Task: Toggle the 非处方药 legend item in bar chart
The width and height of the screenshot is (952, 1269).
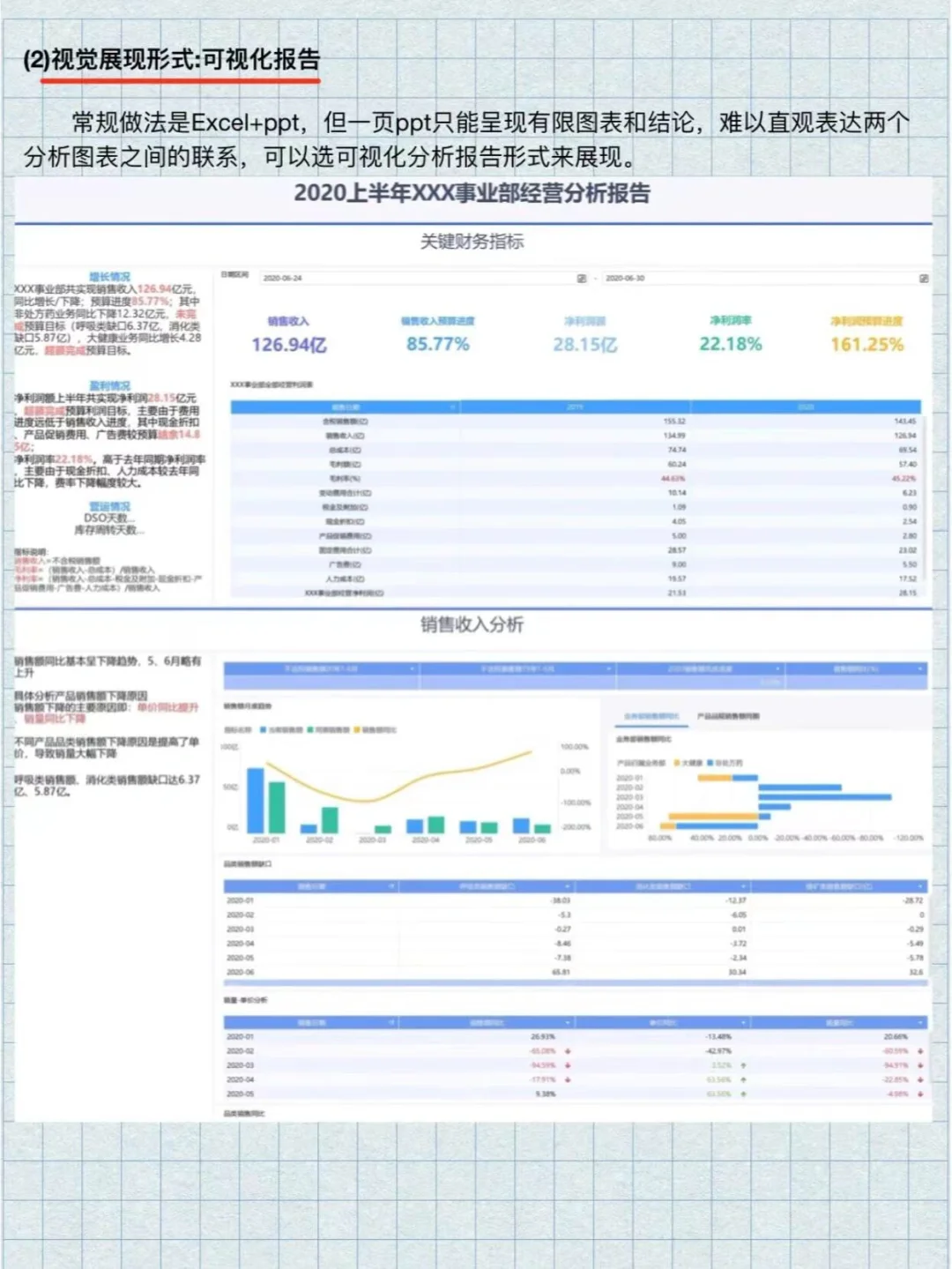Action: 725,763
